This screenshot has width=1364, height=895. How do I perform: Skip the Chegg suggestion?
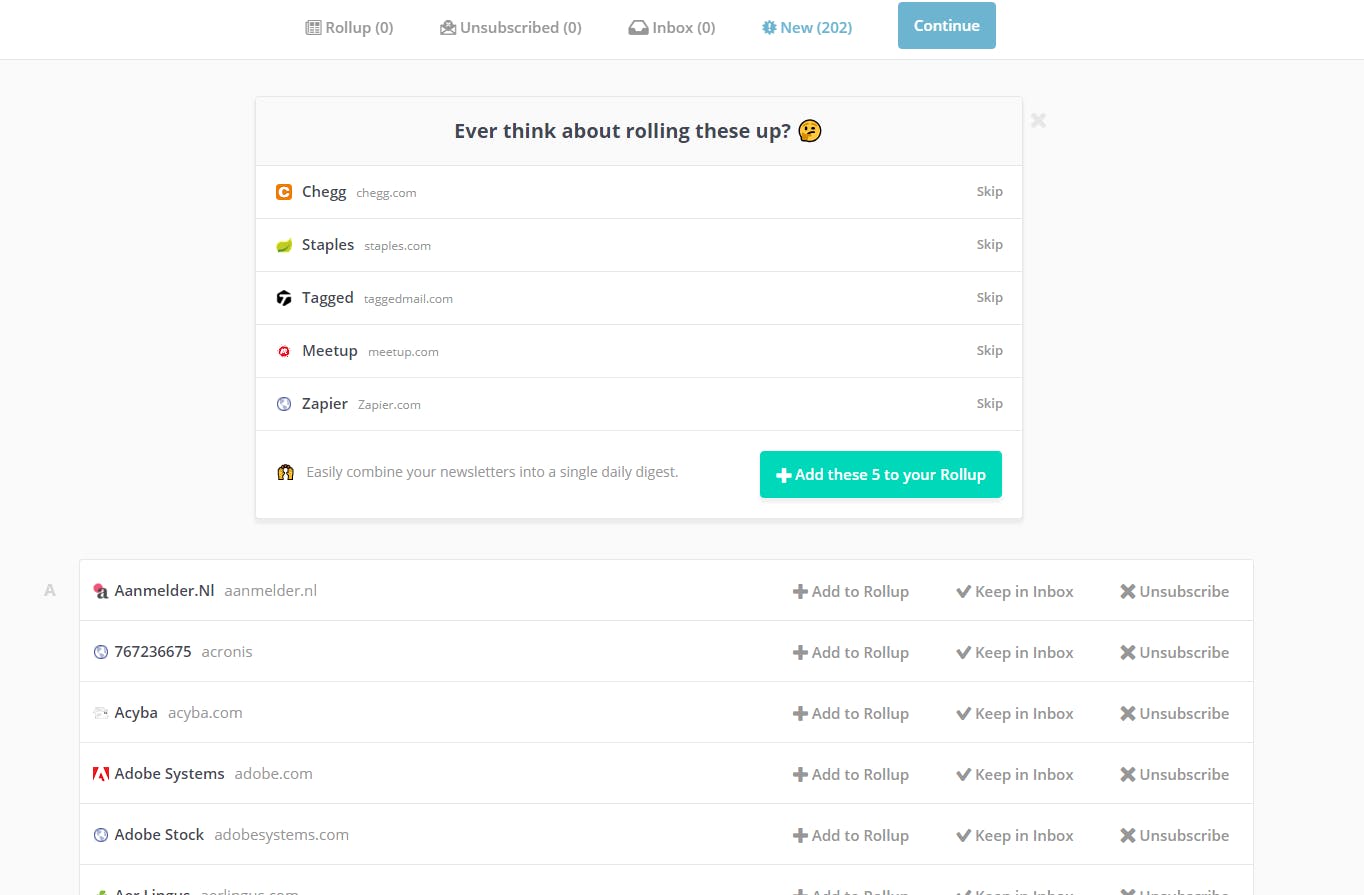click(989, 192)
